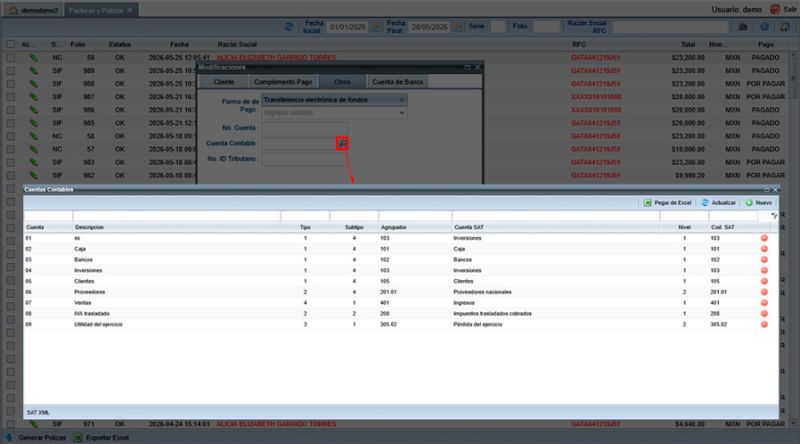Viewport: 800px width, 444px height.
Task: Check the row checkbox for folio 987
Action: point(11,97)
